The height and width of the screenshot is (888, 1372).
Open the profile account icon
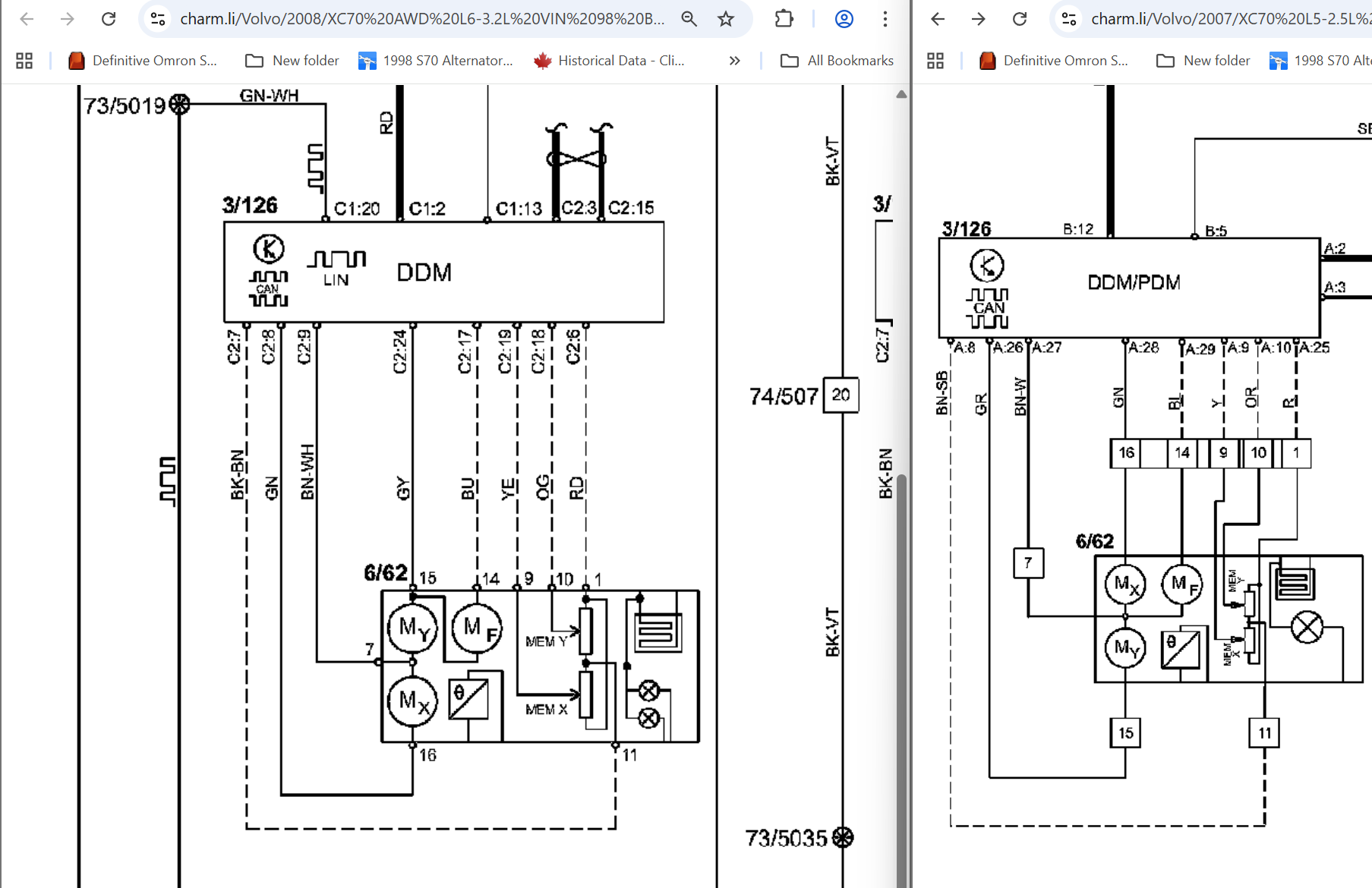[x=844, y=19]
